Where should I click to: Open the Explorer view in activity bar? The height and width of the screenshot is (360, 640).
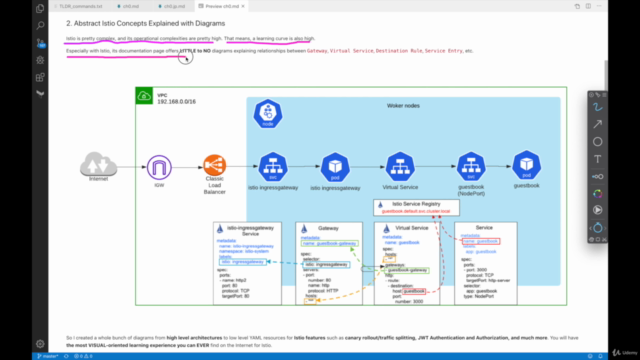point(40,8)
